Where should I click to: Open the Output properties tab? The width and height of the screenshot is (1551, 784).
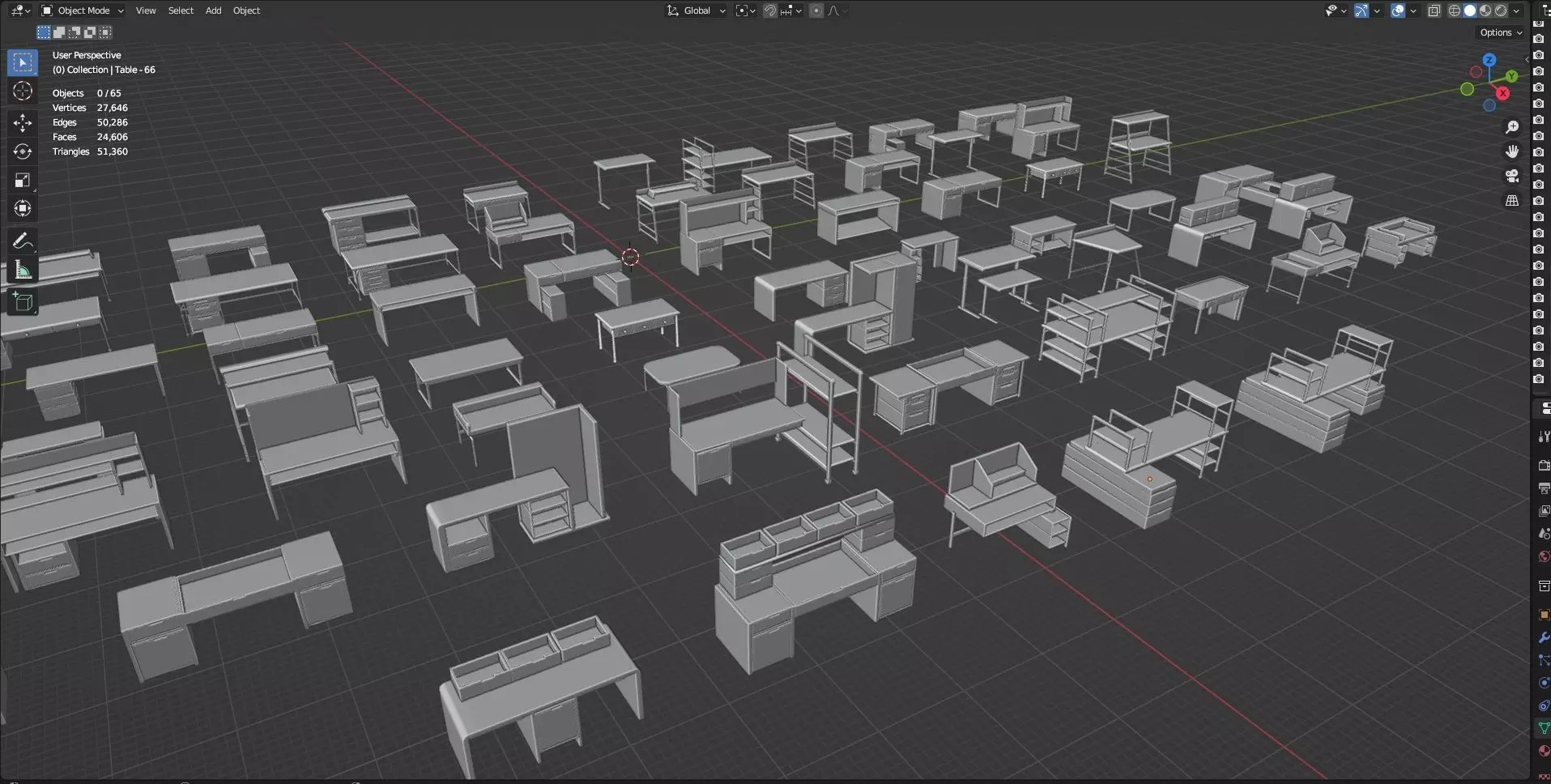click(1544, 488)
